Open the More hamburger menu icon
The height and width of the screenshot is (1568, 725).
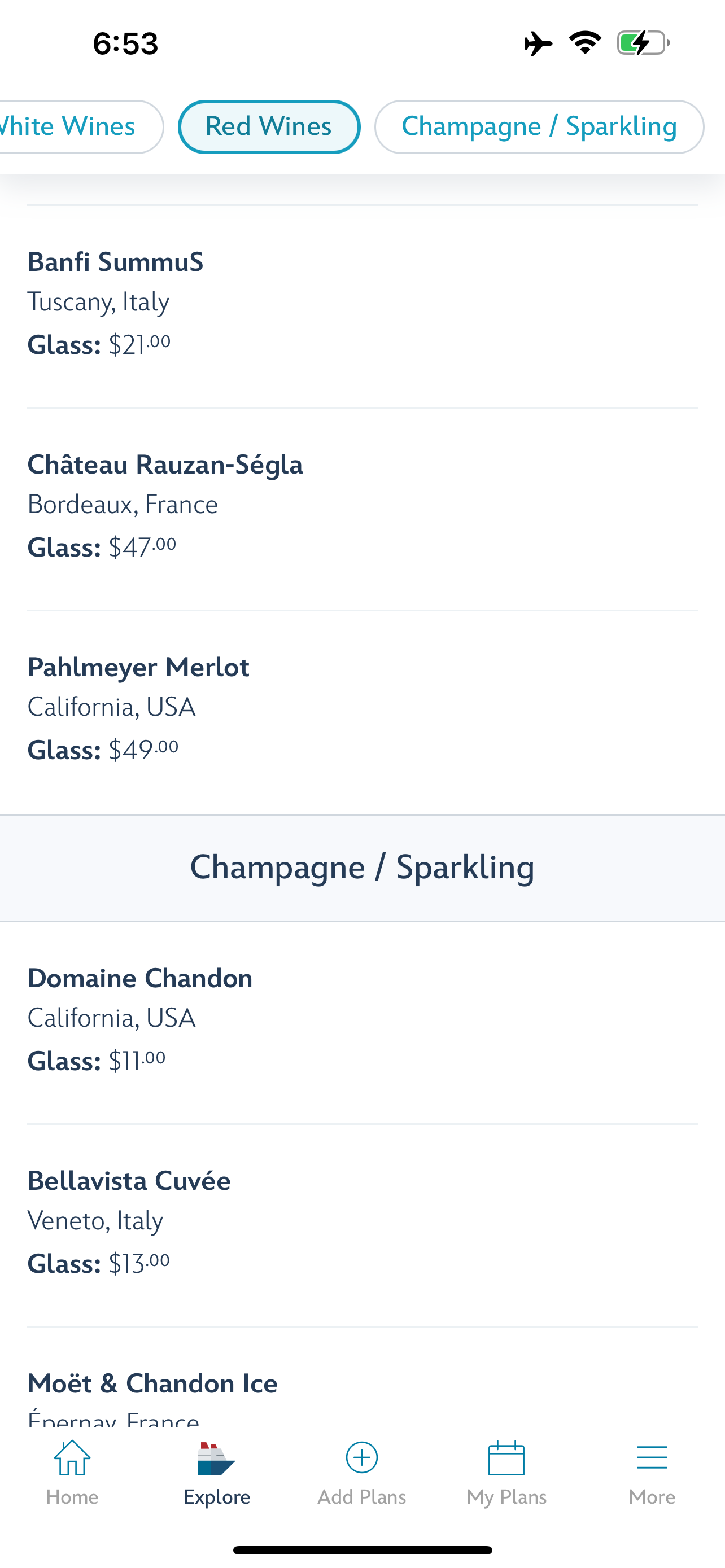tap(652, 1458)
